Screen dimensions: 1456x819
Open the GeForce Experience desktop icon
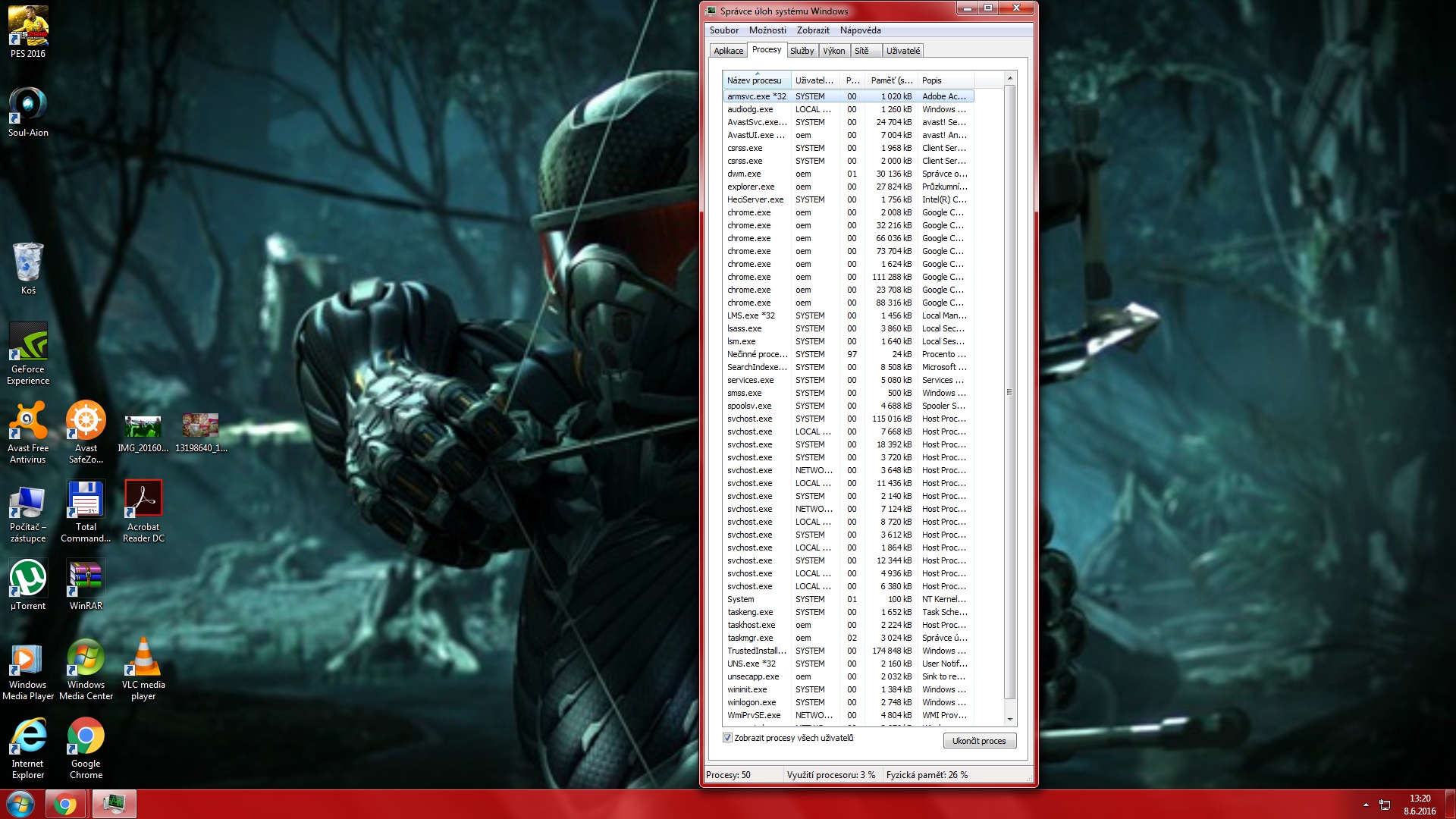(28, 343)
